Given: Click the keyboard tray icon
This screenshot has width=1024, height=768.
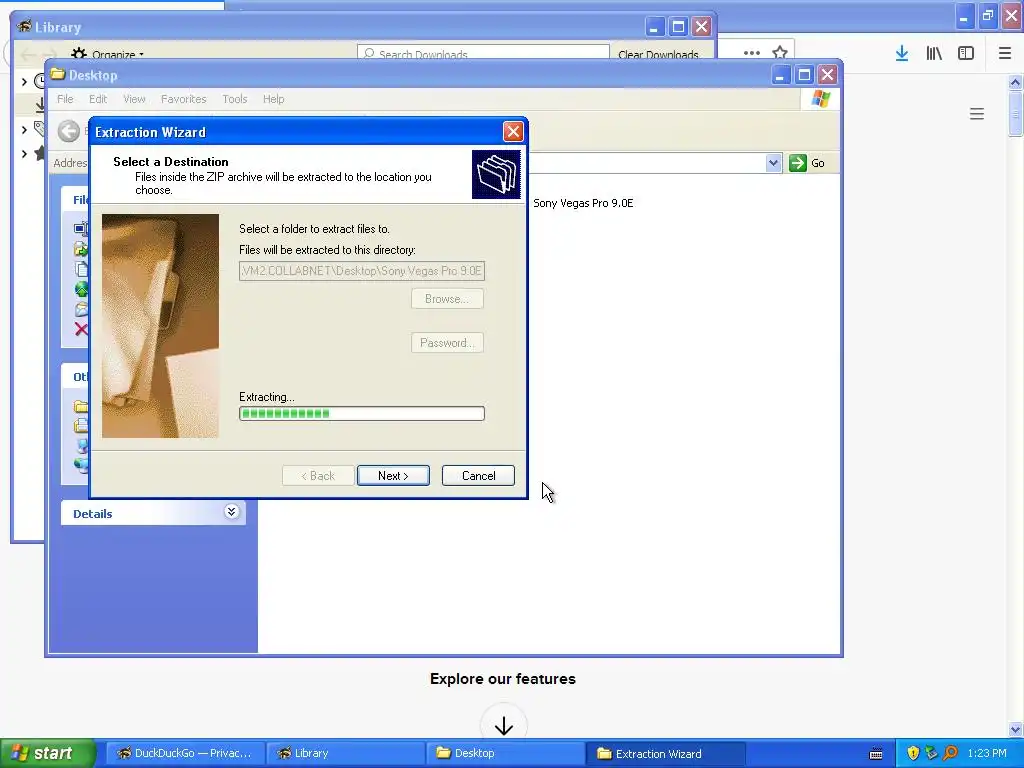Looking at the screenshot, I should [876, 754].
